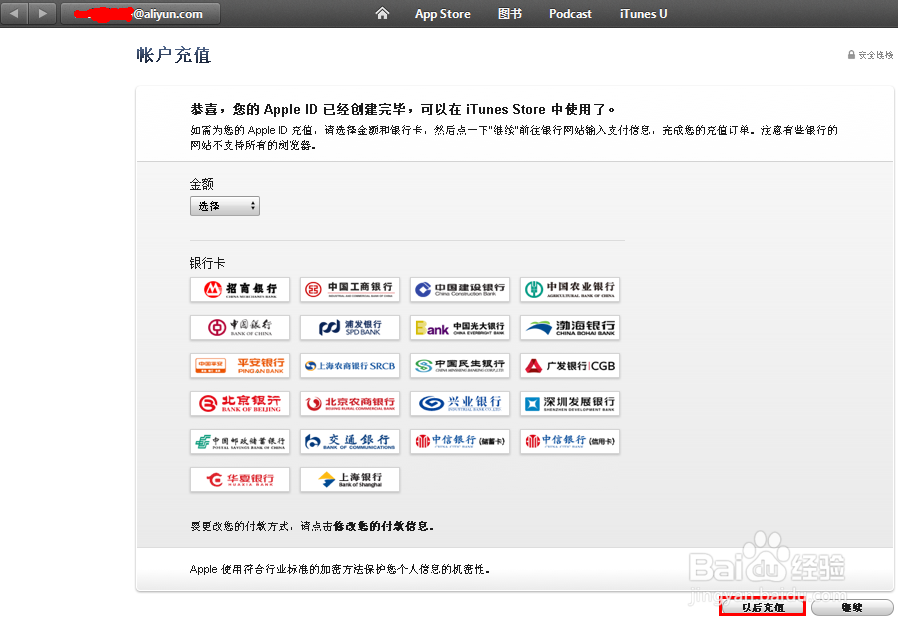Image resolution: width=898 pixels, height=627 pixels.
Task: Select 深圳发展银行 bank card
Action: click(x=570, y=403)
